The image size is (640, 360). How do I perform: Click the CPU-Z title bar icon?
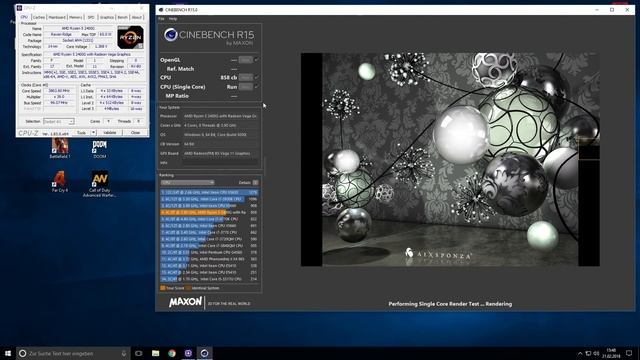coord(19,8)
